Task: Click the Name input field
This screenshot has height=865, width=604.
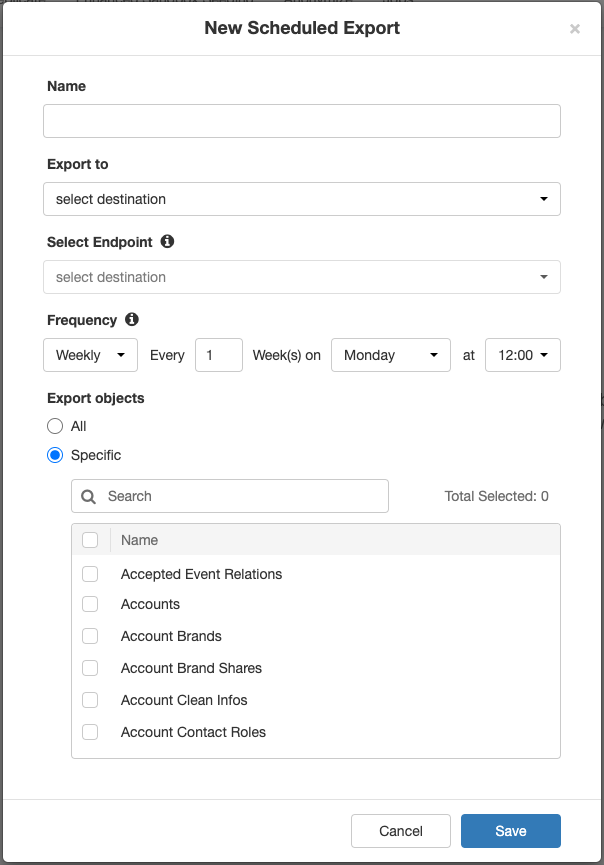Action: click(x=302, y=121)
